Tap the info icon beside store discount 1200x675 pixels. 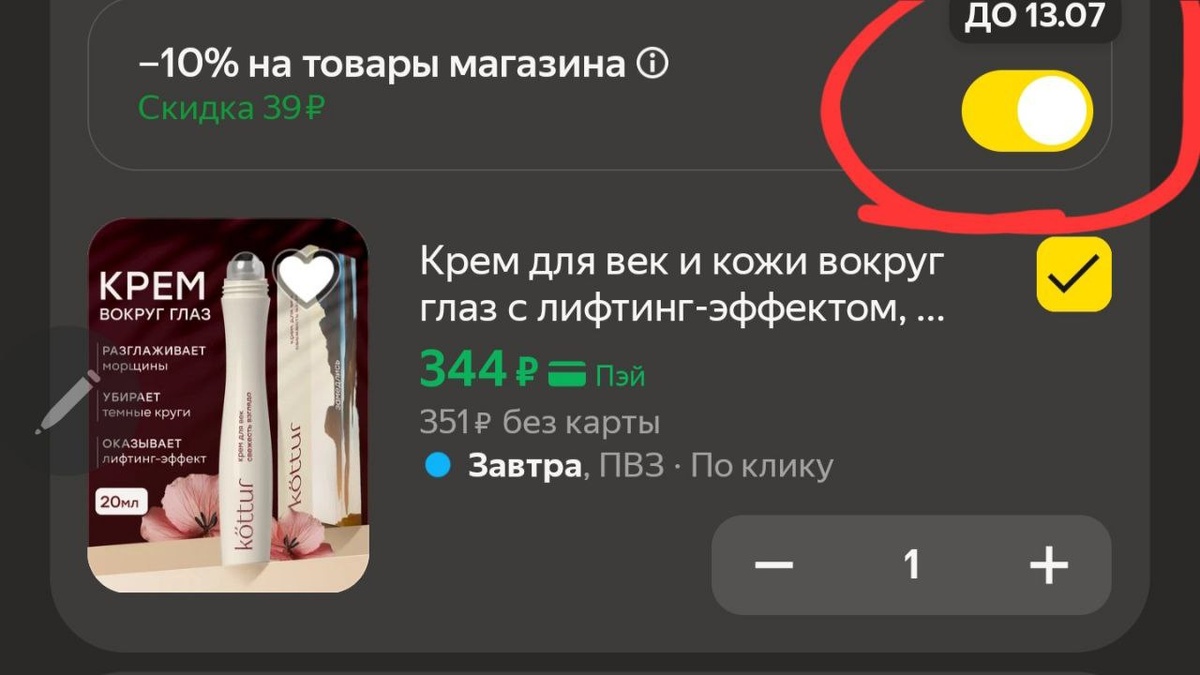pos(652,66)
